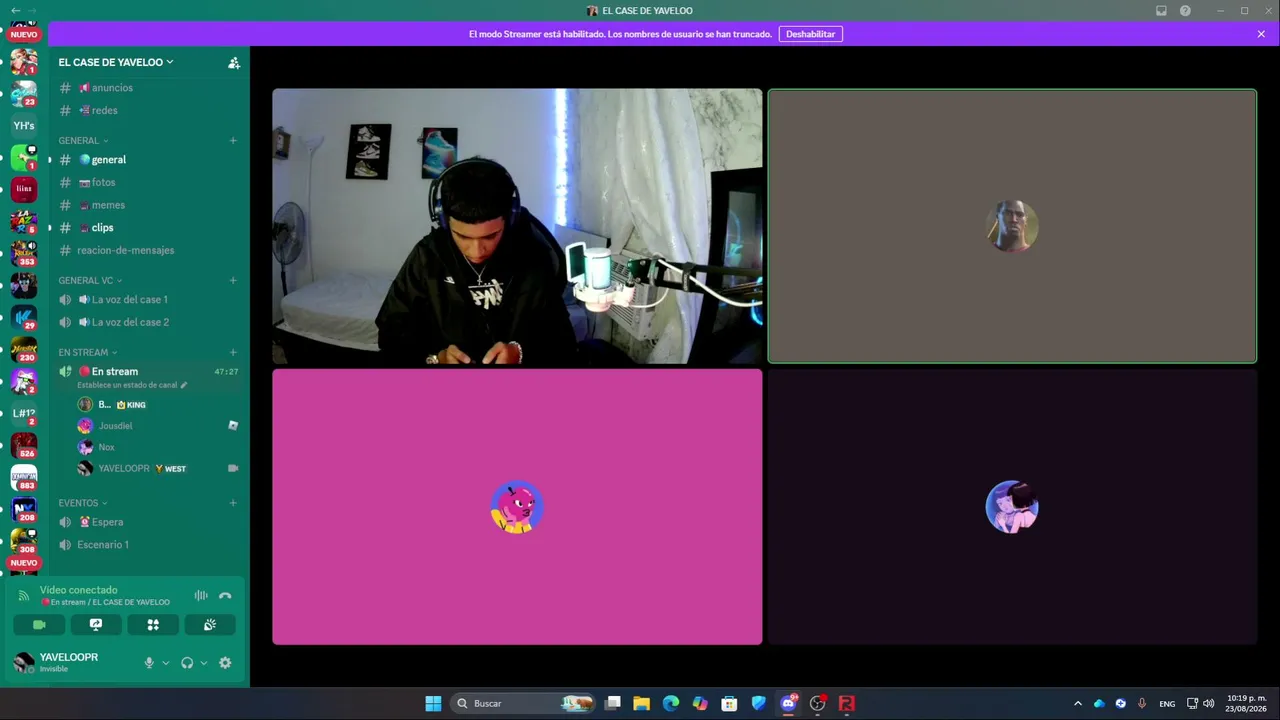Switch to the general text channel
The height and width of the screenshot is (720, 1280).
click(x=148, y=160)
